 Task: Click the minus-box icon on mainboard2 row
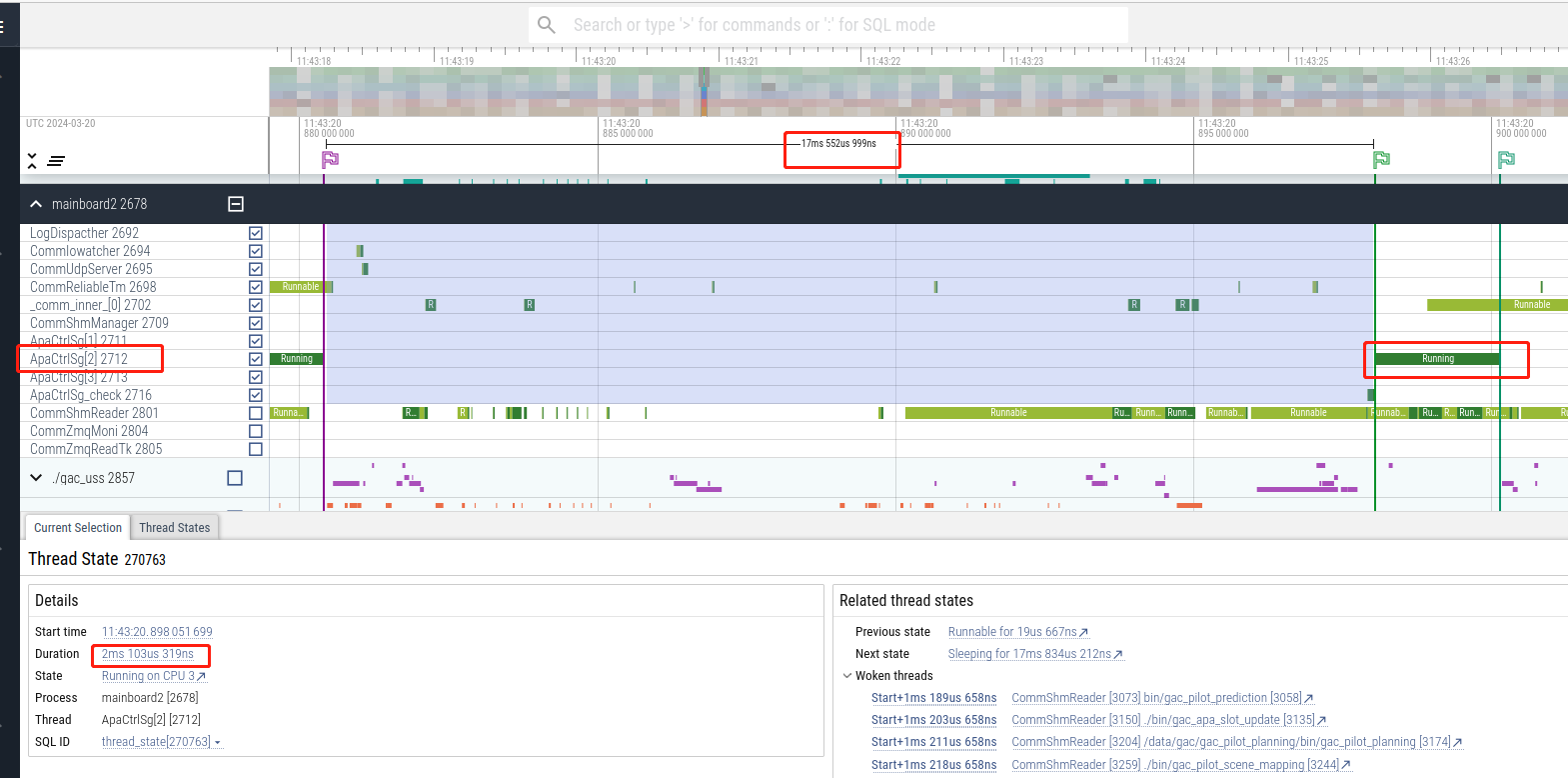(x=236, y=204)
